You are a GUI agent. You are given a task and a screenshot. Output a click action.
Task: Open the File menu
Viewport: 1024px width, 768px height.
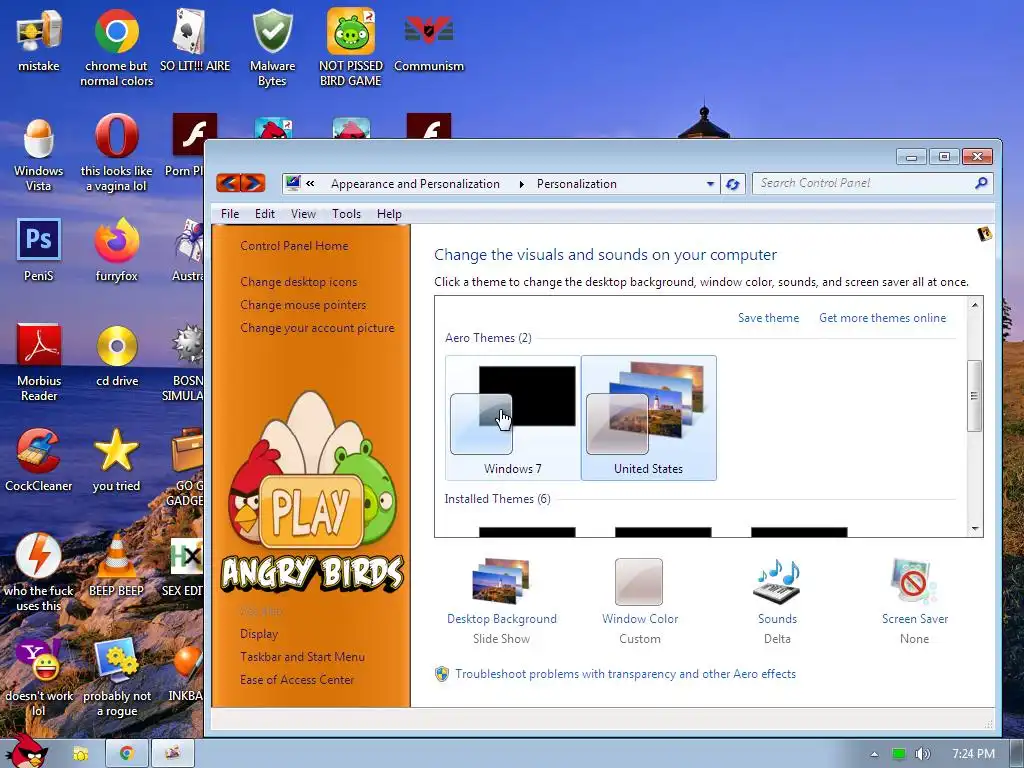[x=230, y=214]
